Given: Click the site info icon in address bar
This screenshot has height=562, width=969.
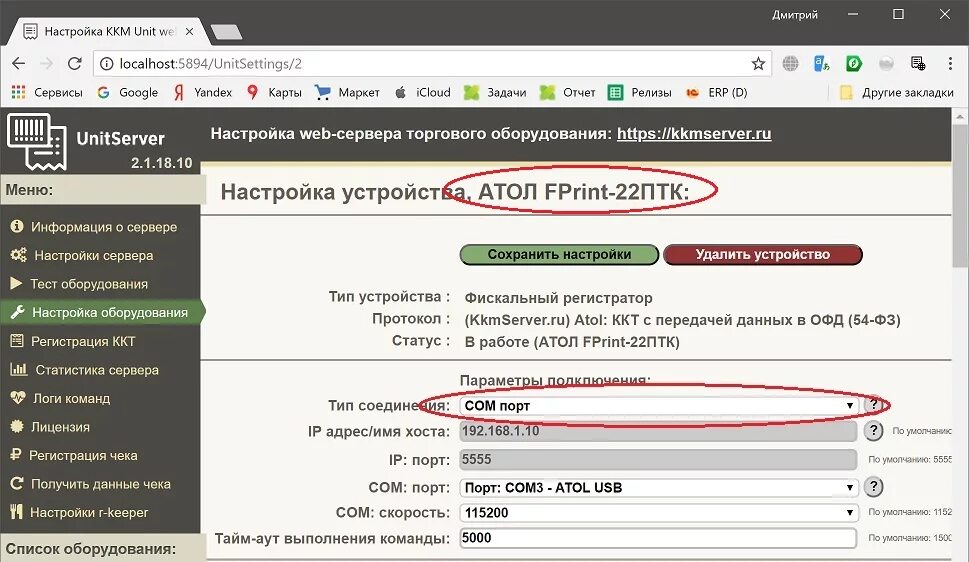Looking at the screenshot, I should tap(106, 64).
